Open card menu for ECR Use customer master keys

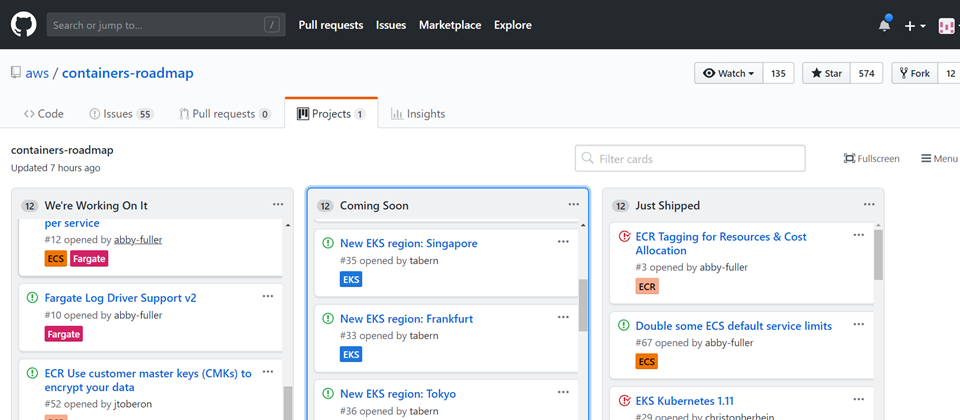coord(268,372)
